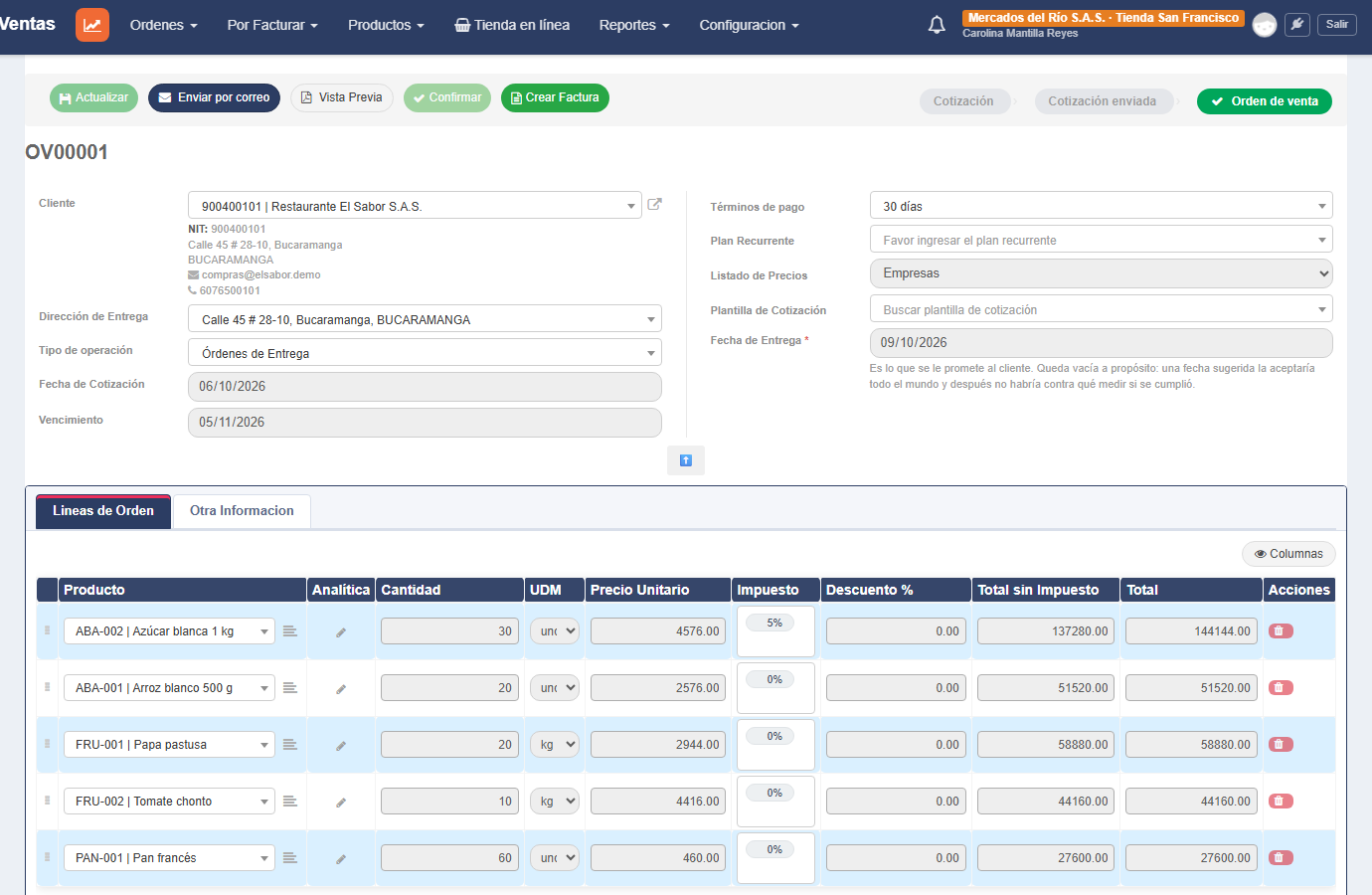Open Dirección de Entrega dropdown

(x=425, y=319)
